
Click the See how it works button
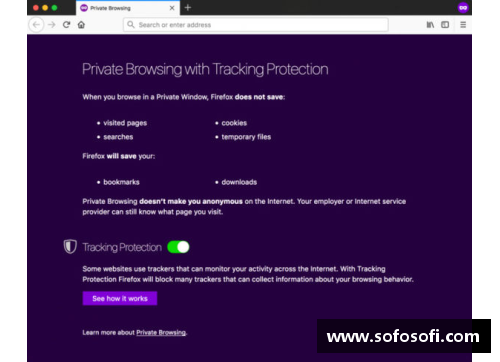pyautogui.click(x=120, y=298)
